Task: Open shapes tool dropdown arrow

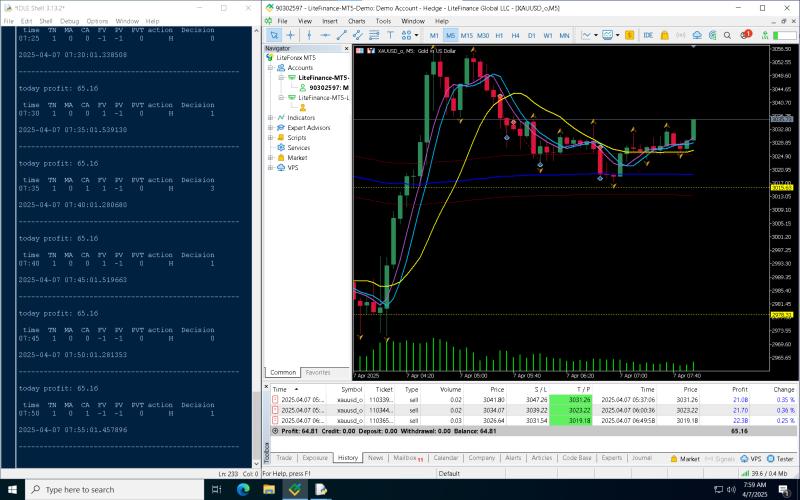Action: [416, 35]
